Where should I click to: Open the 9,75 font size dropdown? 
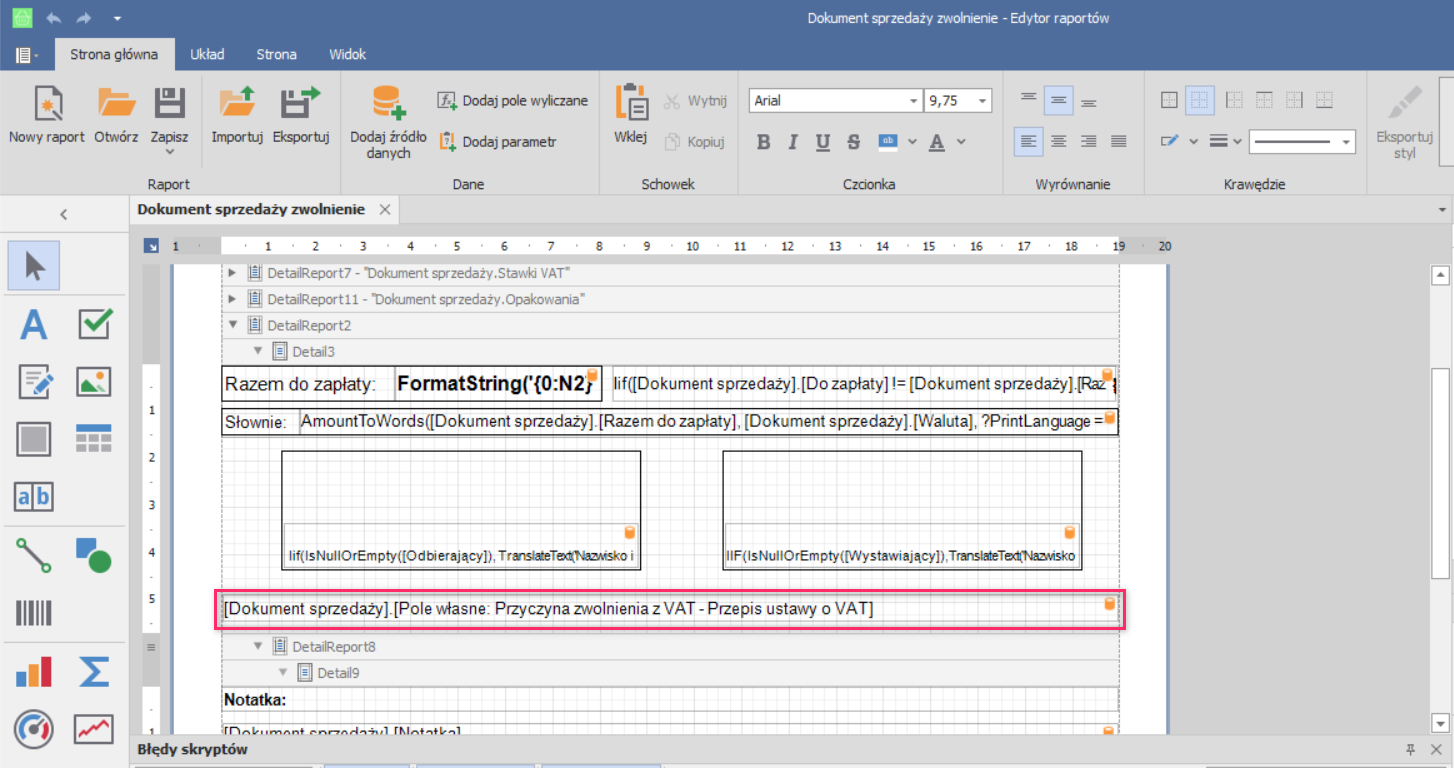click(x=983, y=101)
